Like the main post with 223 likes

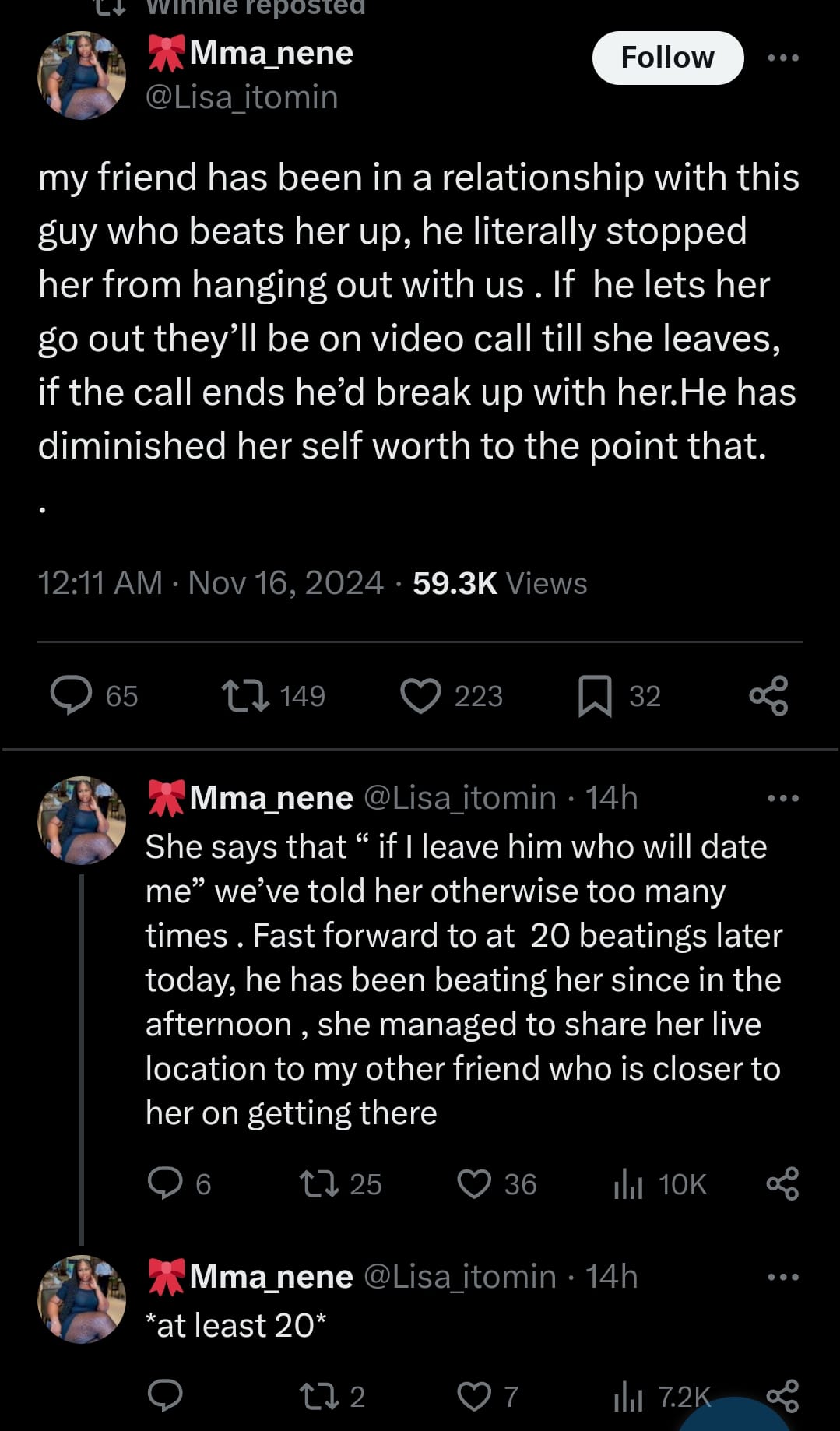coord(420,695)
